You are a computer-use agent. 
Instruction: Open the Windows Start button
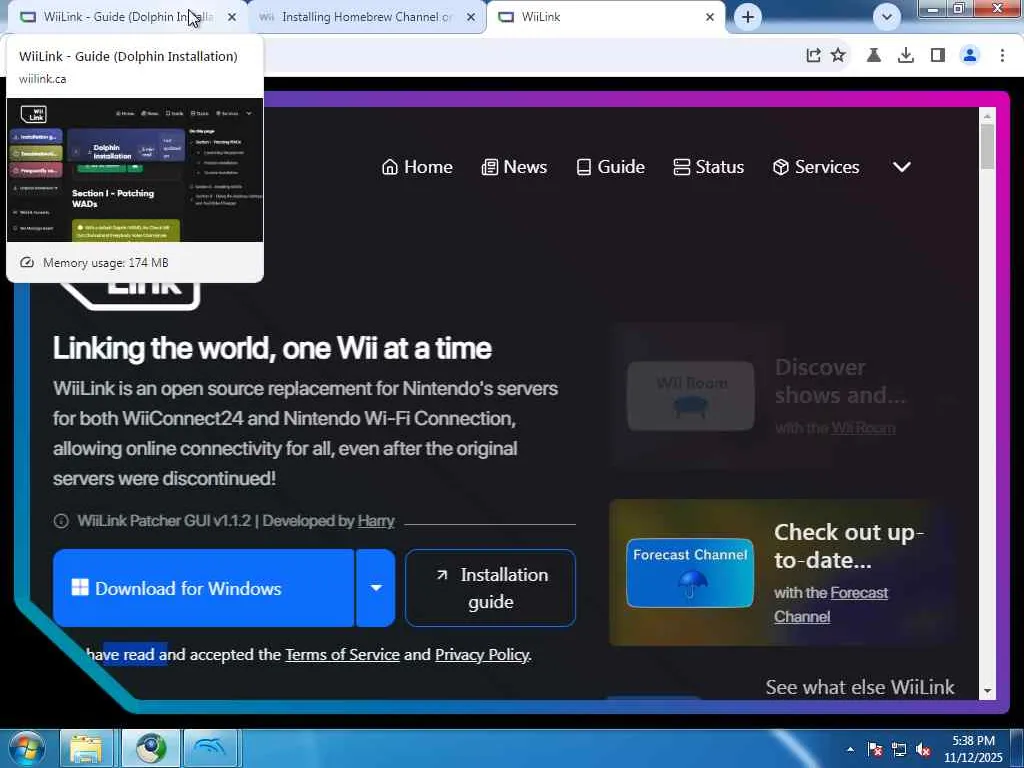point(25,748)
